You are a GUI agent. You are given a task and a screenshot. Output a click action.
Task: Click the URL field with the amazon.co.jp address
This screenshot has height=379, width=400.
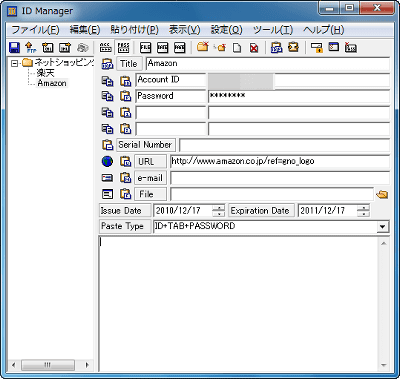tap(280, 161)
